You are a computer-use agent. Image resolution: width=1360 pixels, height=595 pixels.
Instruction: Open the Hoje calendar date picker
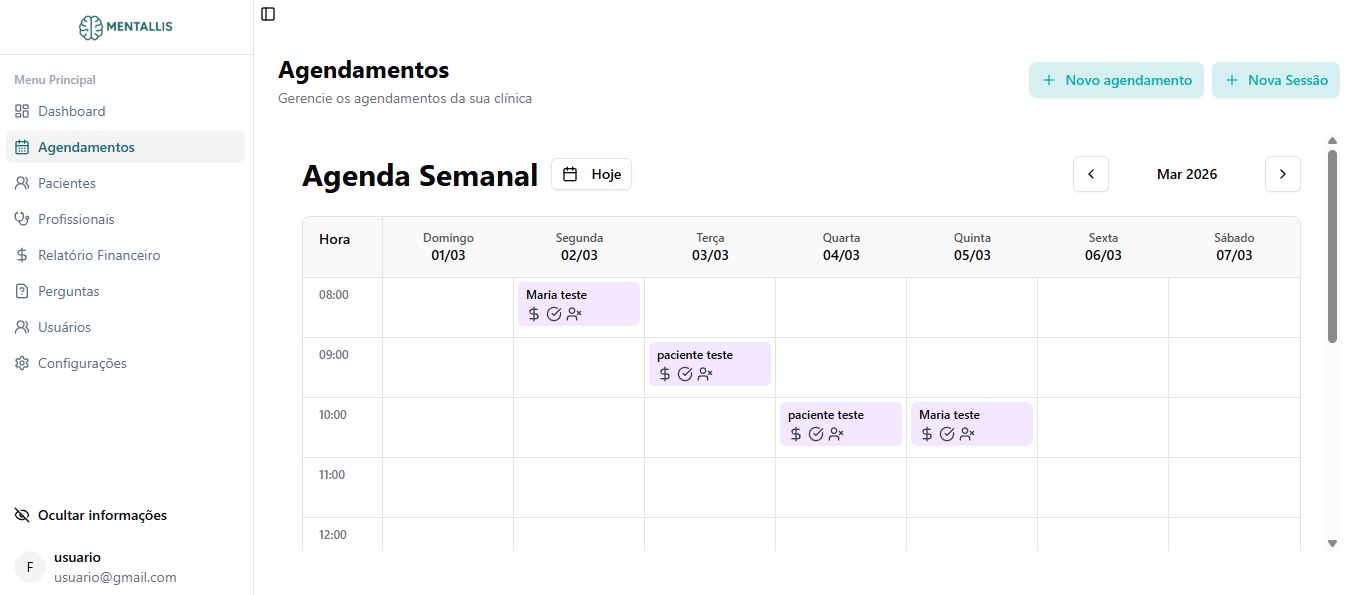[x=591, y=174]
